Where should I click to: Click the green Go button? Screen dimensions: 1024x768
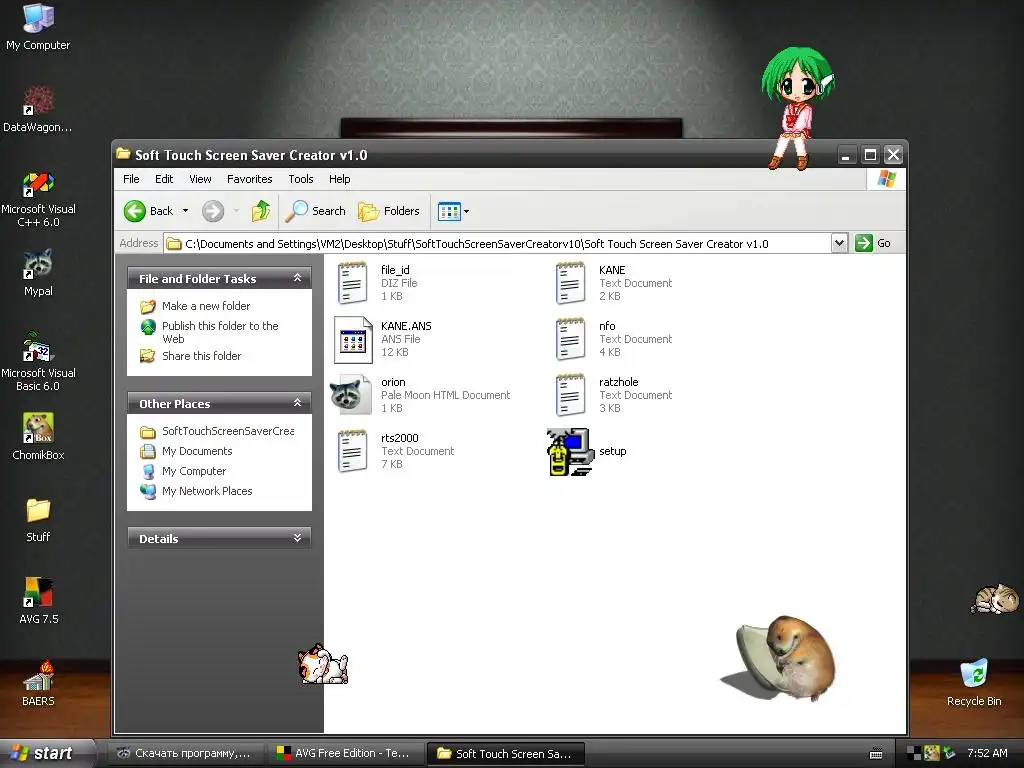pos(873,243)
